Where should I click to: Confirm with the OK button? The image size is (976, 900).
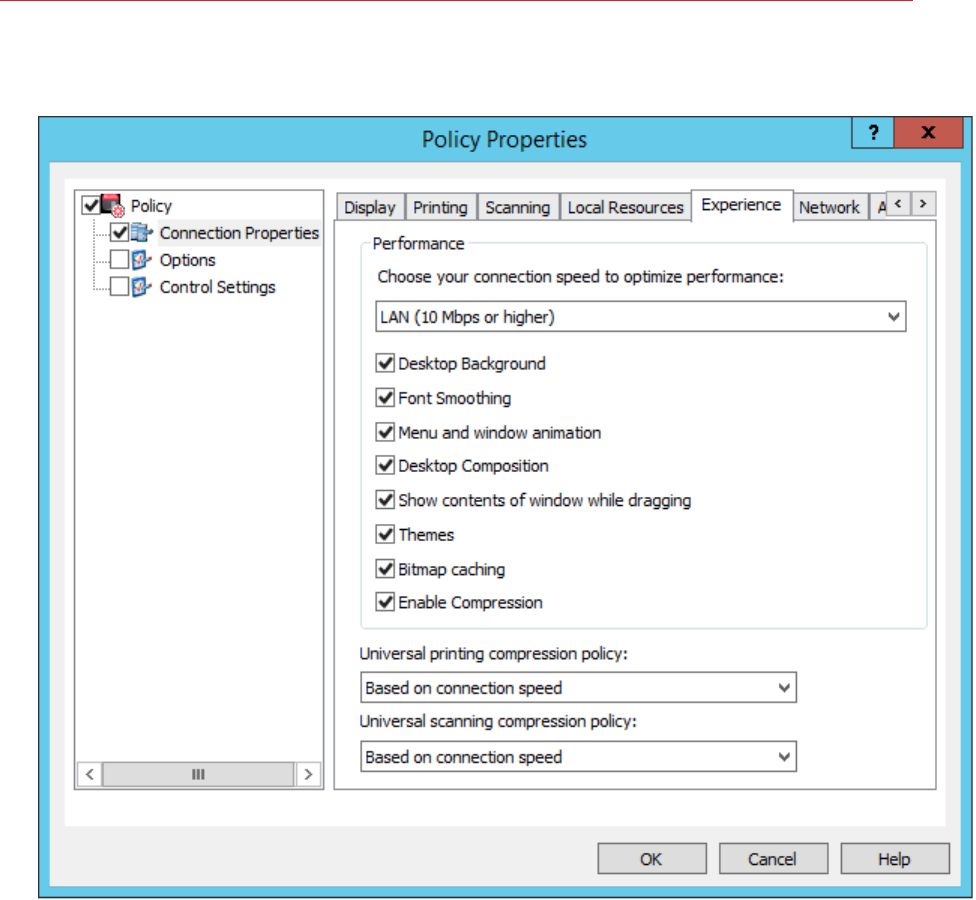coord(652,859)
